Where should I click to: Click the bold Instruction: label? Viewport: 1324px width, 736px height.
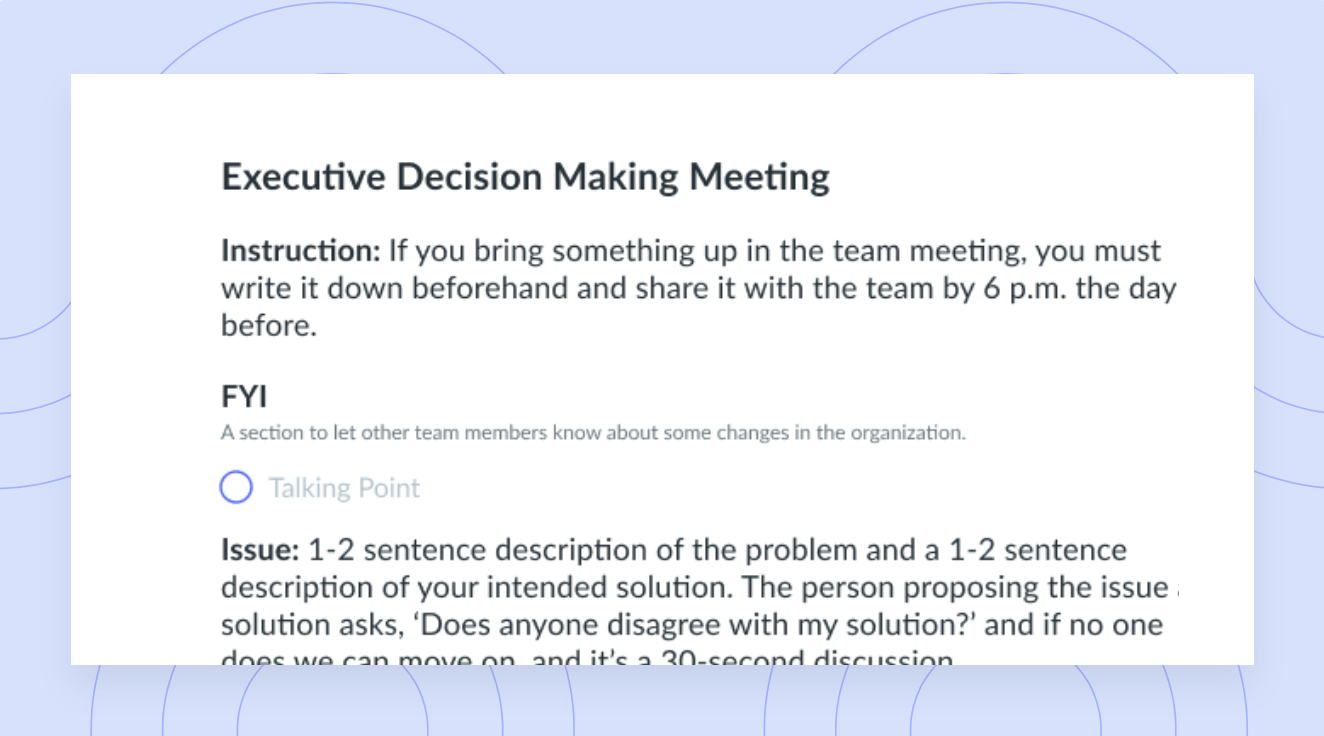[300, 250]
